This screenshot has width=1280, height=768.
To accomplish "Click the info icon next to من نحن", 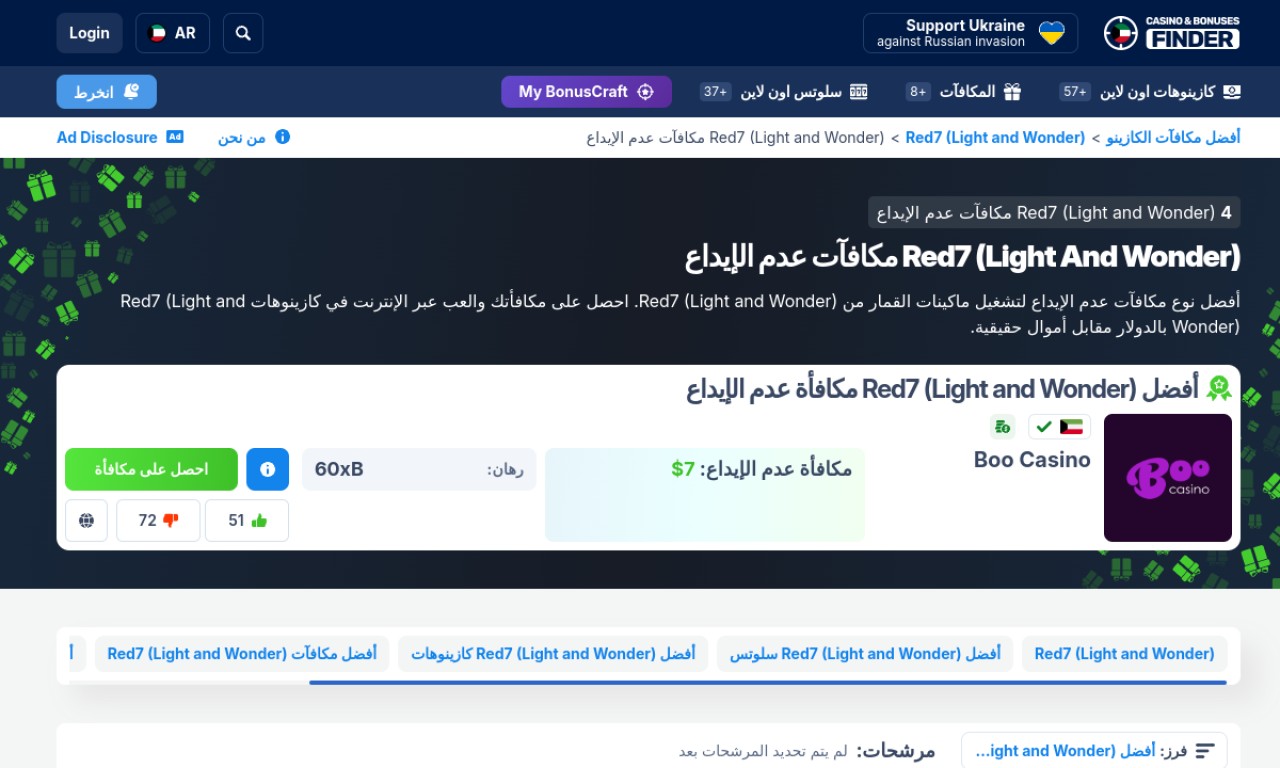I will coord(282,137).
